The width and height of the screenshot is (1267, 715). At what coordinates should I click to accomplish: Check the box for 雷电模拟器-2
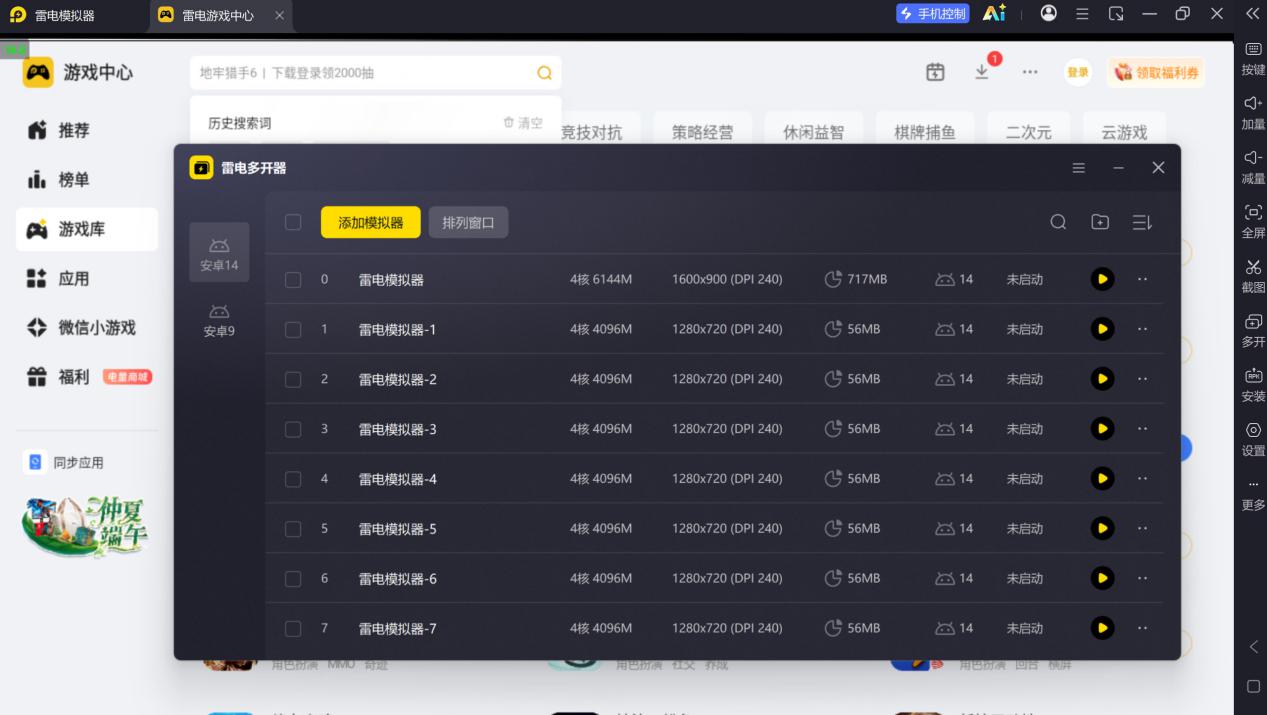(293, 379)
